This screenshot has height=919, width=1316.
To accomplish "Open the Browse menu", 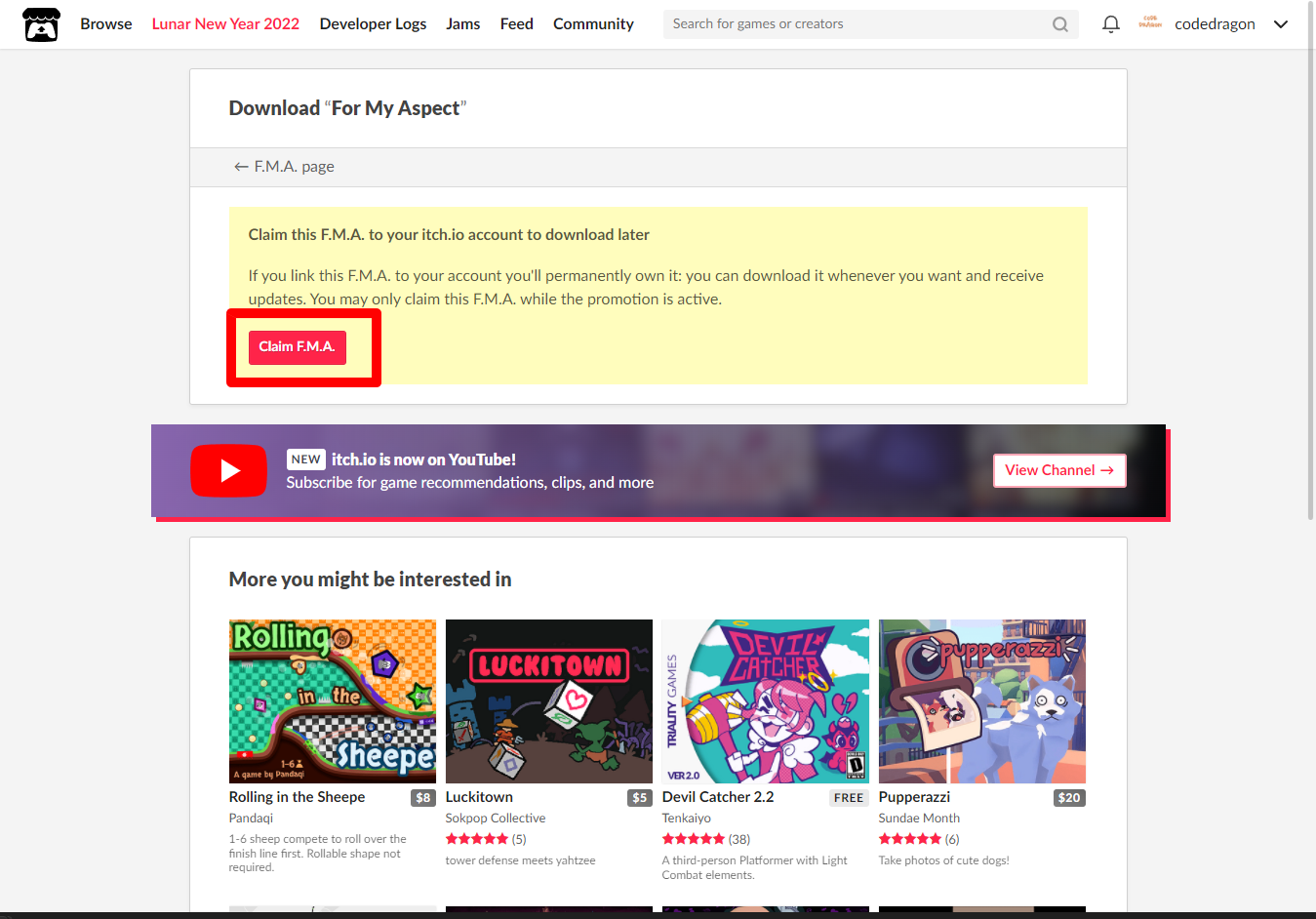I will (x=106, y=24).
